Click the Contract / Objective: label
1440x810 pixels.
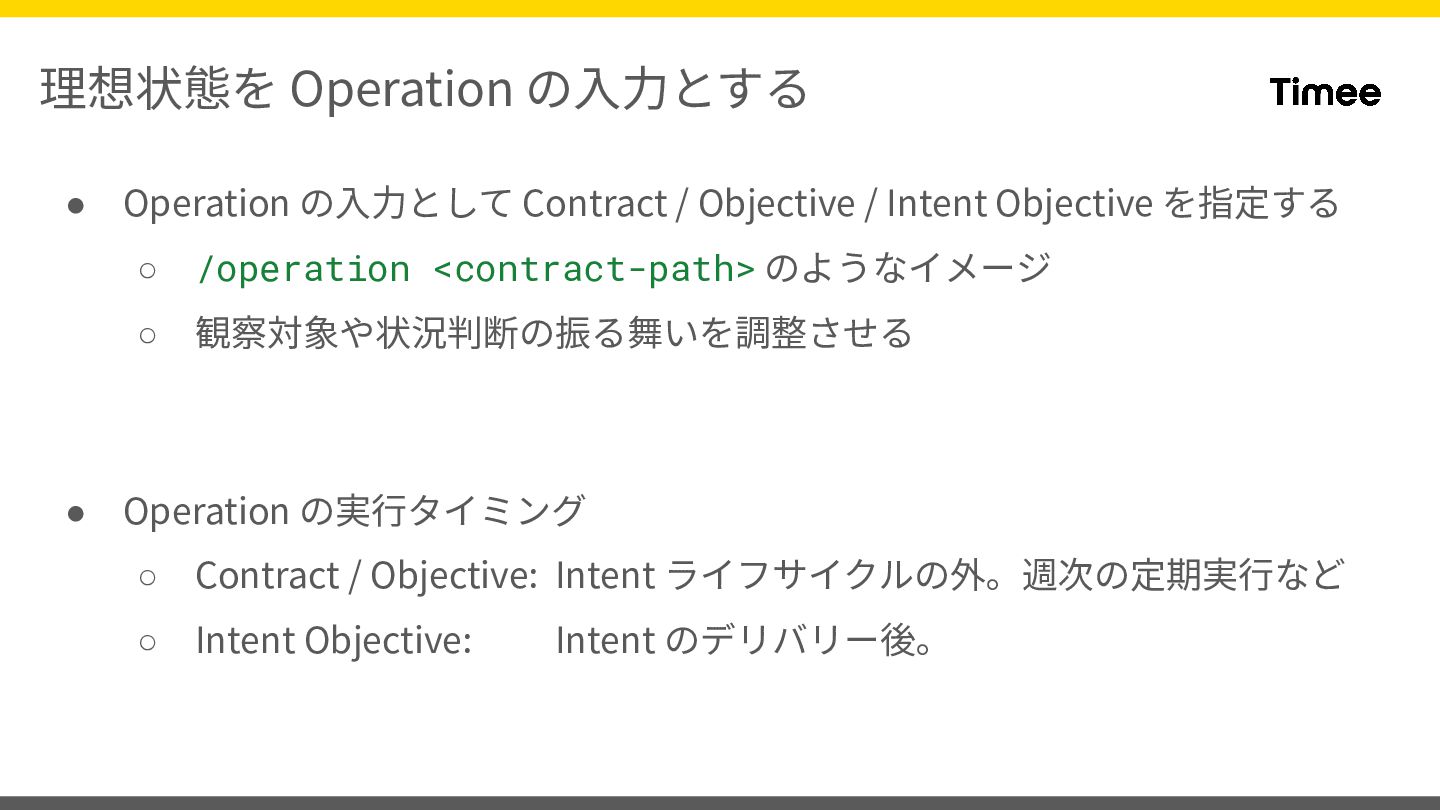tap(366, 576)
